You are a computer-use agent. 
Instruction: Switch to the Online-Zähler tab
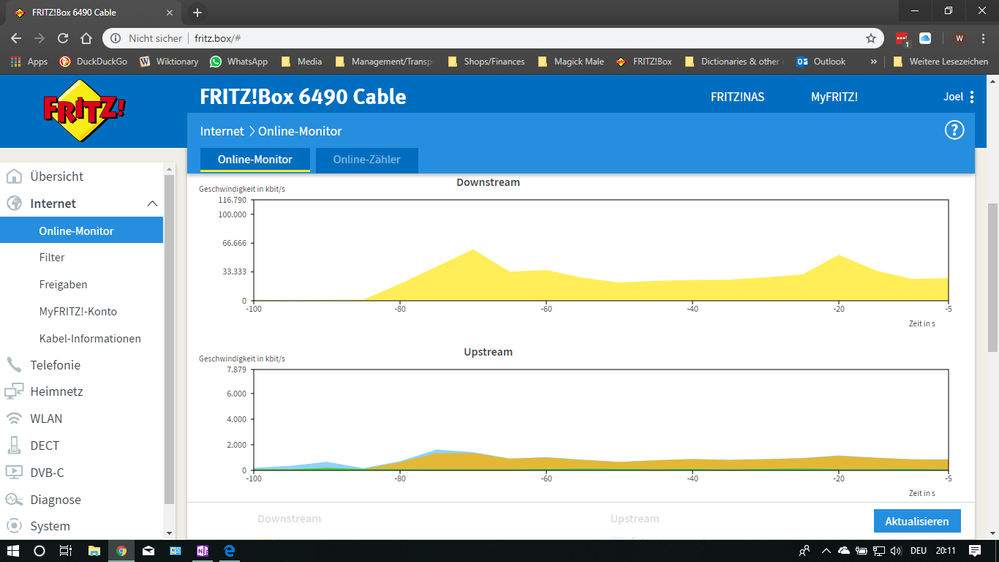(366, 159)
